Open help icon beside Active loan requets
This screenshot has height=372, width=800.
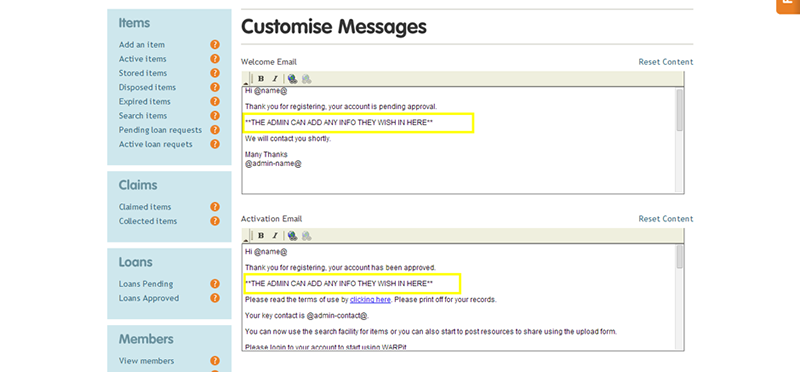(x=215, y=144)
